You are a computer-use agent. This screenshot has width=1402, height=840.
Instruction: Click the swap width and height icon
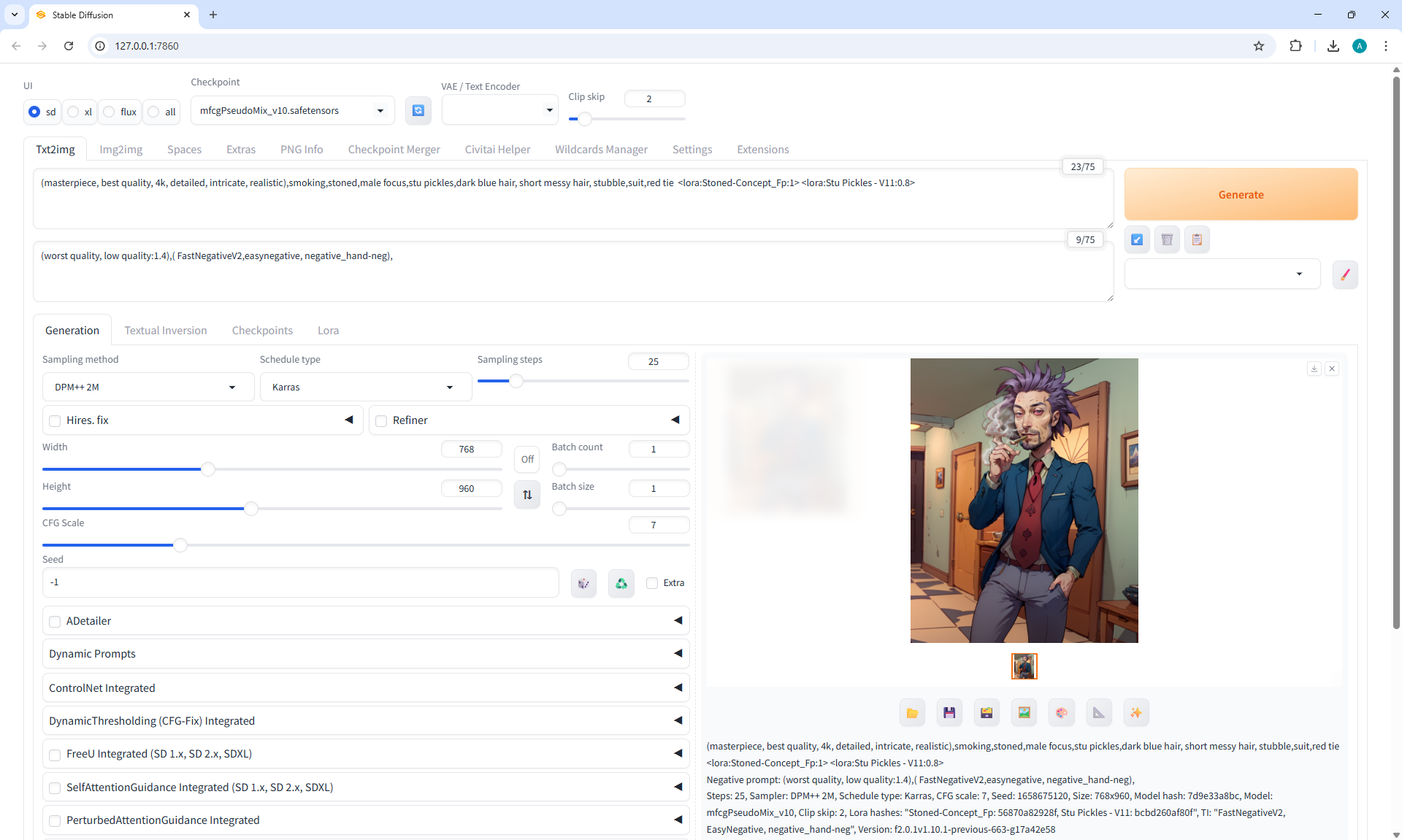point(527,495)
